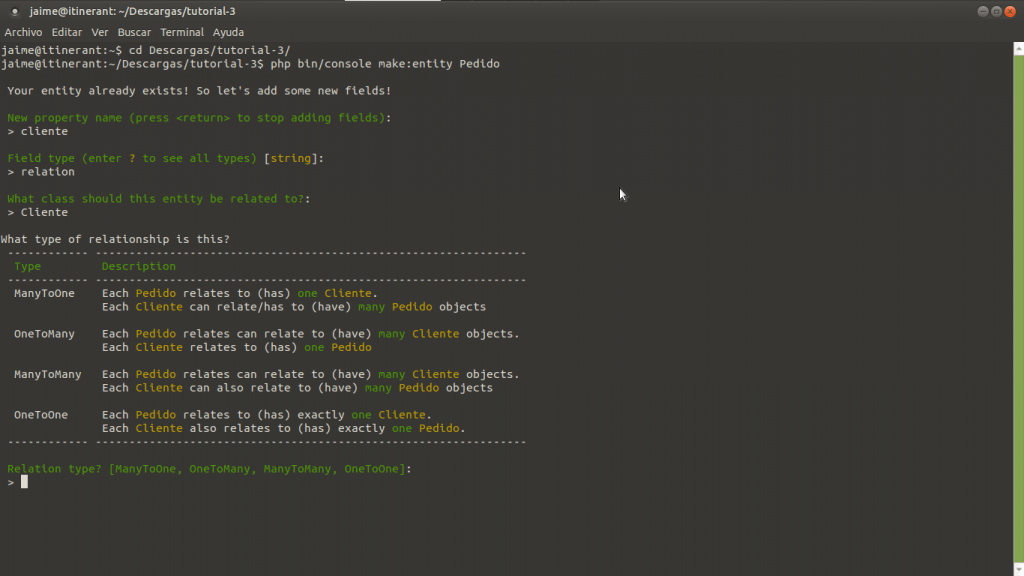Click the 'php bin/console make:entity Pedido' command
This screenshot has width=1024, height=576.
385,64
